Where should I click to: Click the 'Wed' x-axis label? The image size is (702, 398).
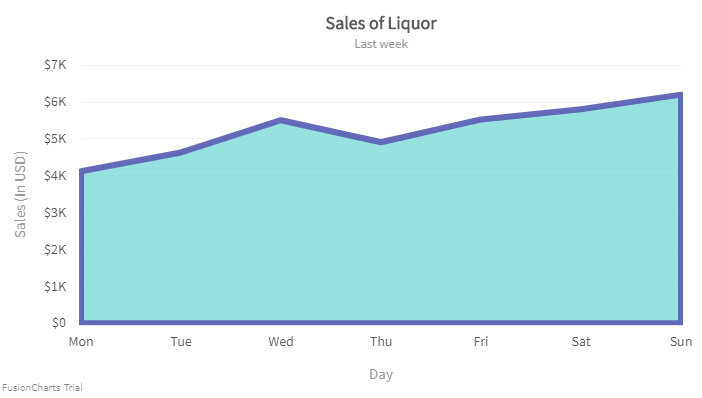point(281,342)
